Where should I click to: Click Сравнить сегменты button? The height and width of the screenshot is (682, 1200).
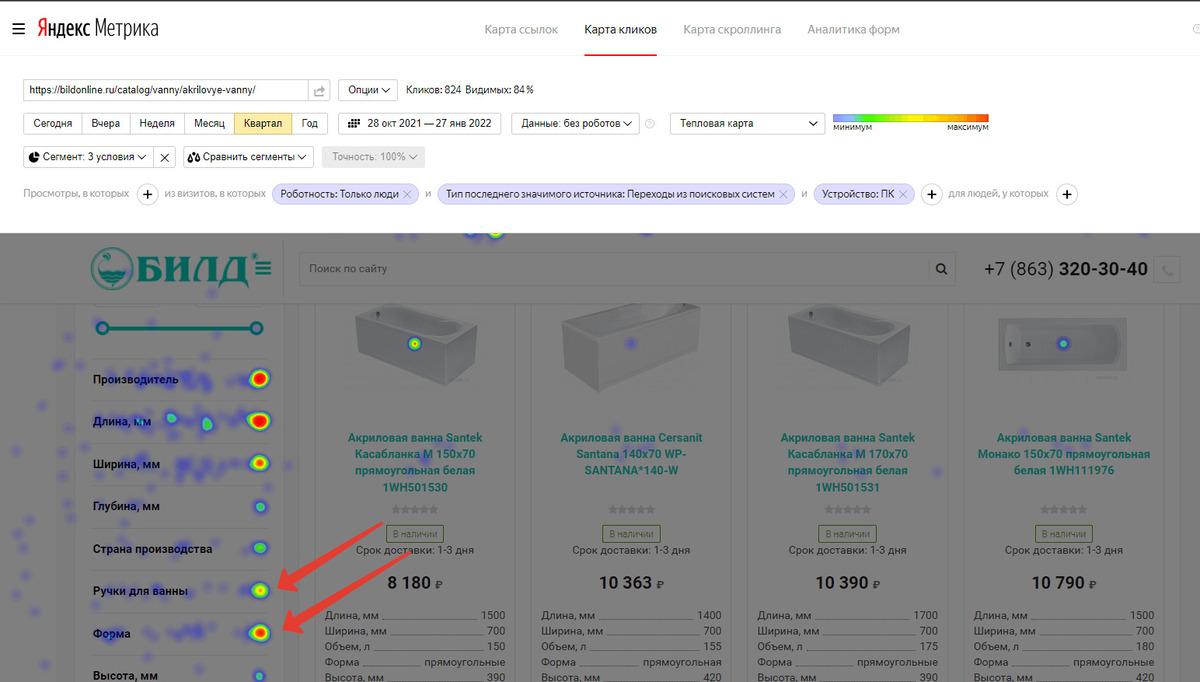[x=249, y=157]
